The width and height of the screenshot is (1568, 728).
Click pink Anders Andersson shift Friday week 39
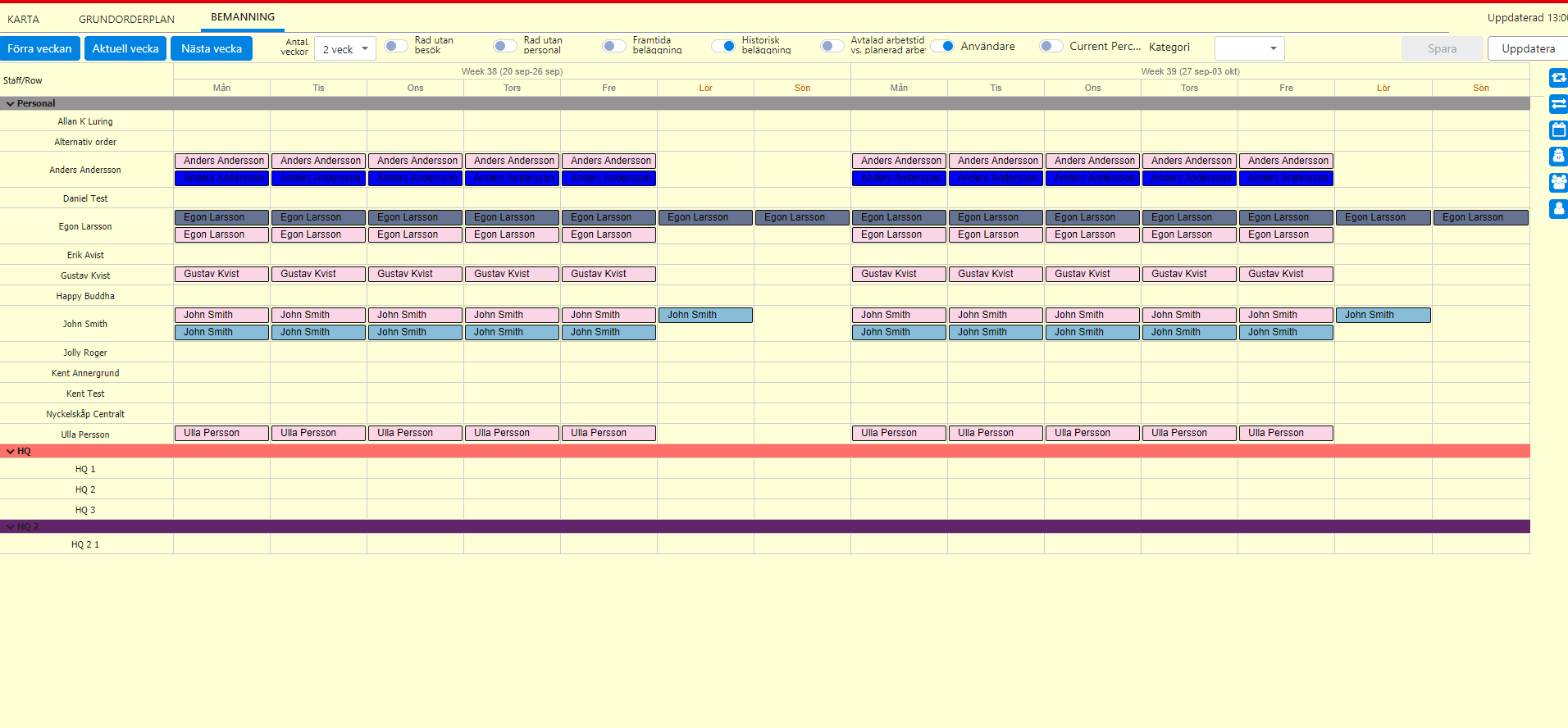(1286, 161)
